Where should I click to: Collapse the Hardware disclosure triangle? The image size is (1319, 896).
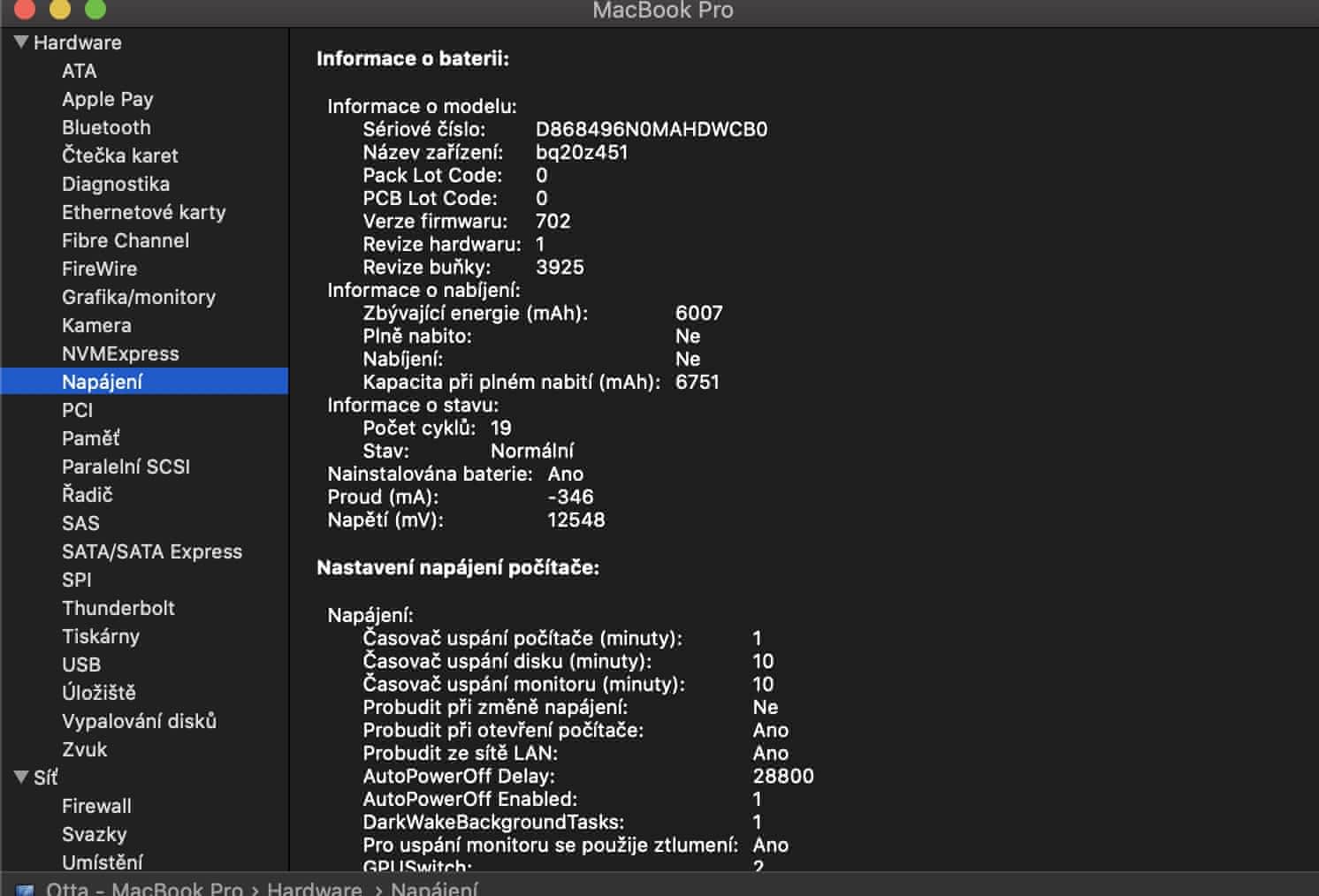pos(21,42)
